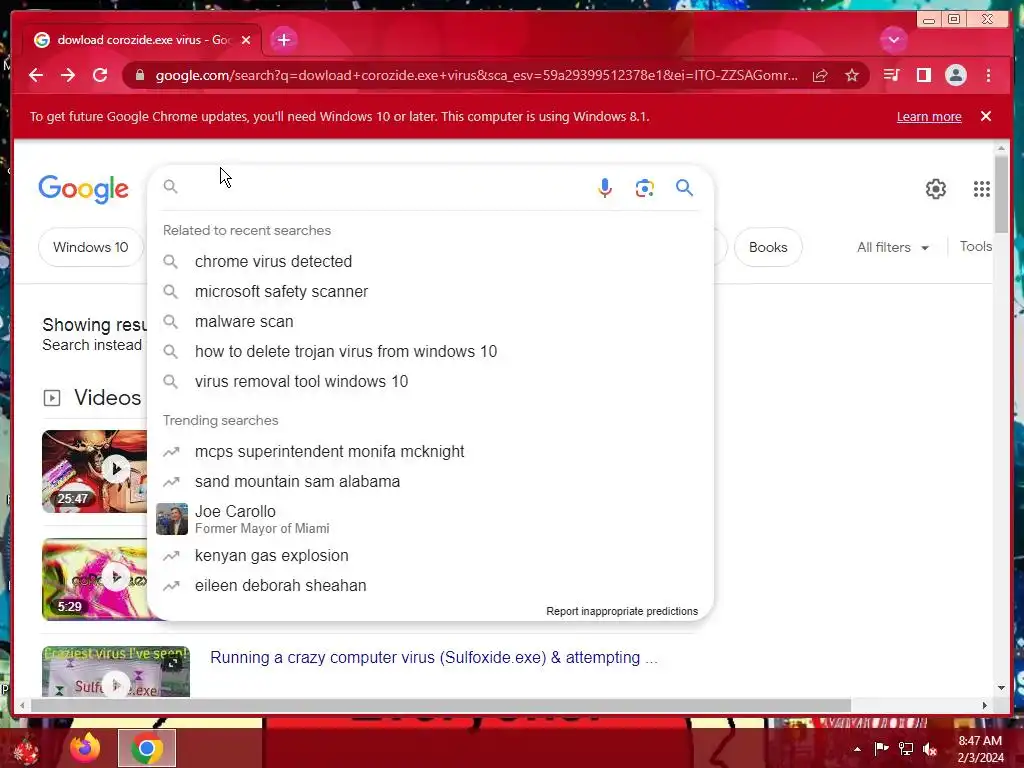This screenshot has height=768, width=1024.
Task: Expand the 'All filters' dropdown
Action: click(x=892, y=248)
